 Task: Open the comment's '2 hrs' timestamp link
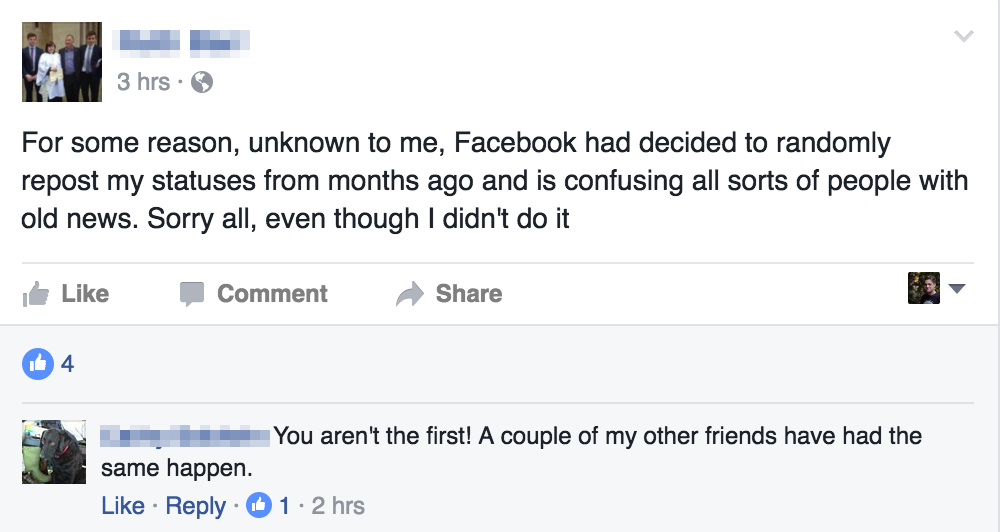pos(338,506)
